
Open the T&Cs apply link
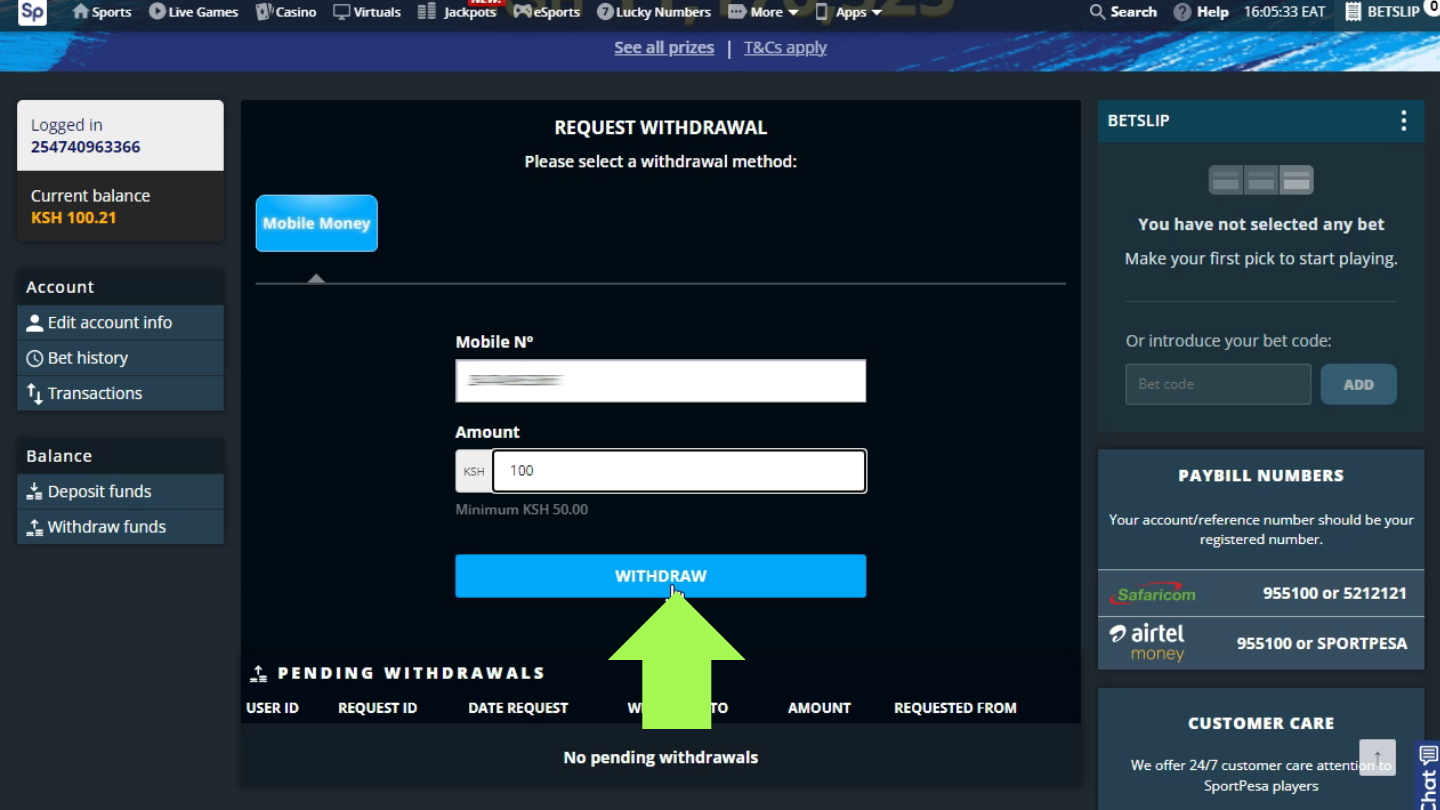[785, 47]
